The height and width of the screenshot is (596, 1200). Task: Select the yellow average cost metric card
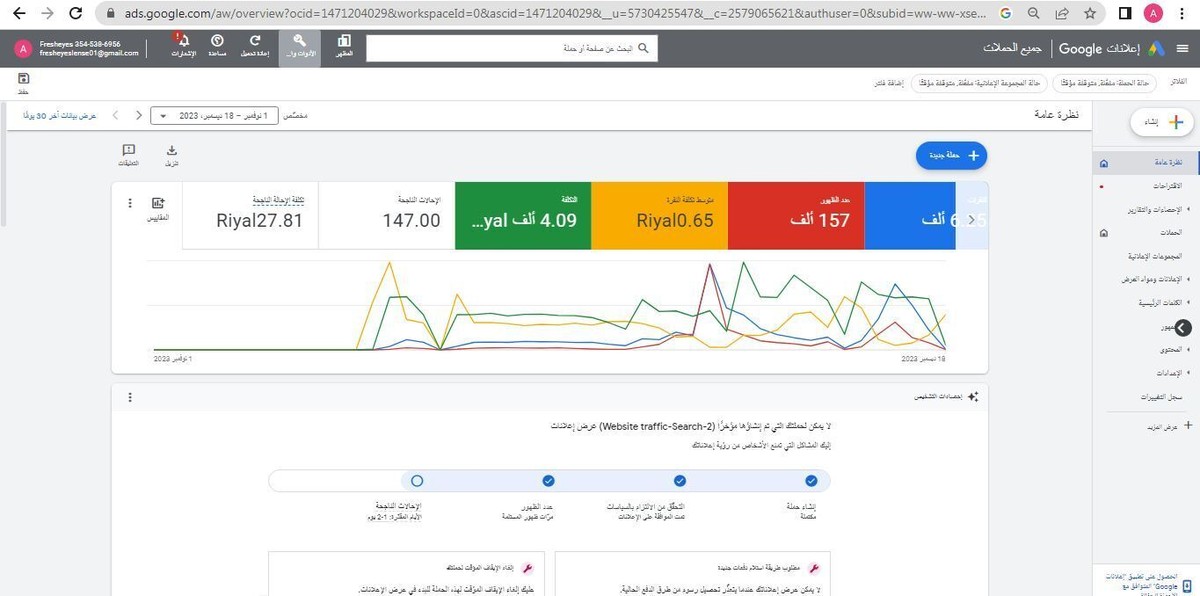tap(660, 215)
